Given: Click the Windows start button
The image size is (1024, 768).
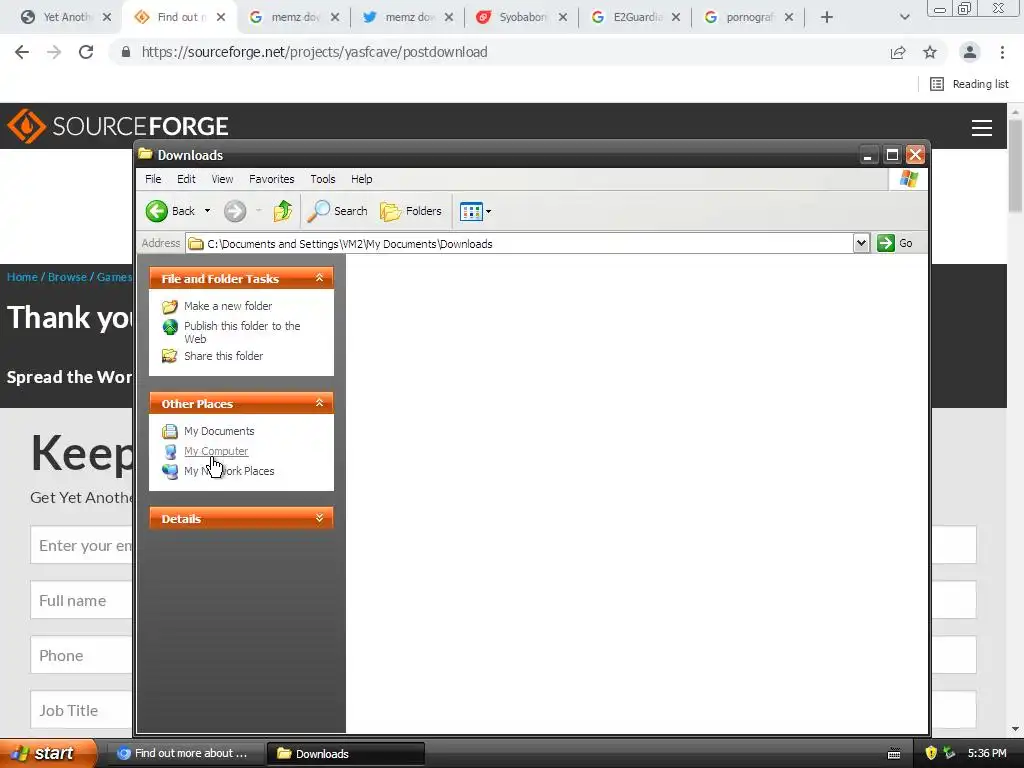Looking at the screenshot, I should 48,753.
